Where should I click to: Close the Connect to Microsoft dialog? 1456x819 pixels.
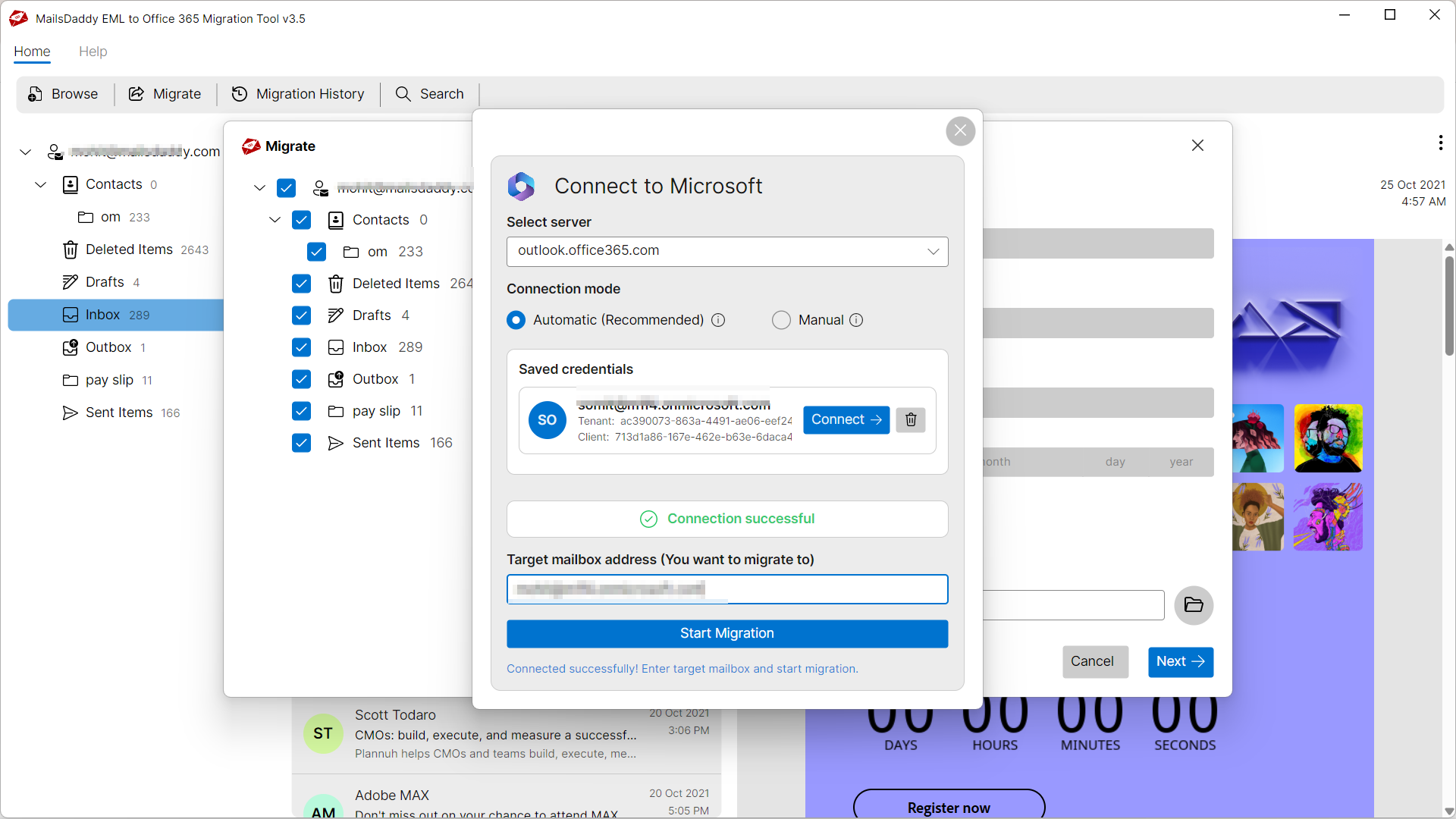(960, 131)
